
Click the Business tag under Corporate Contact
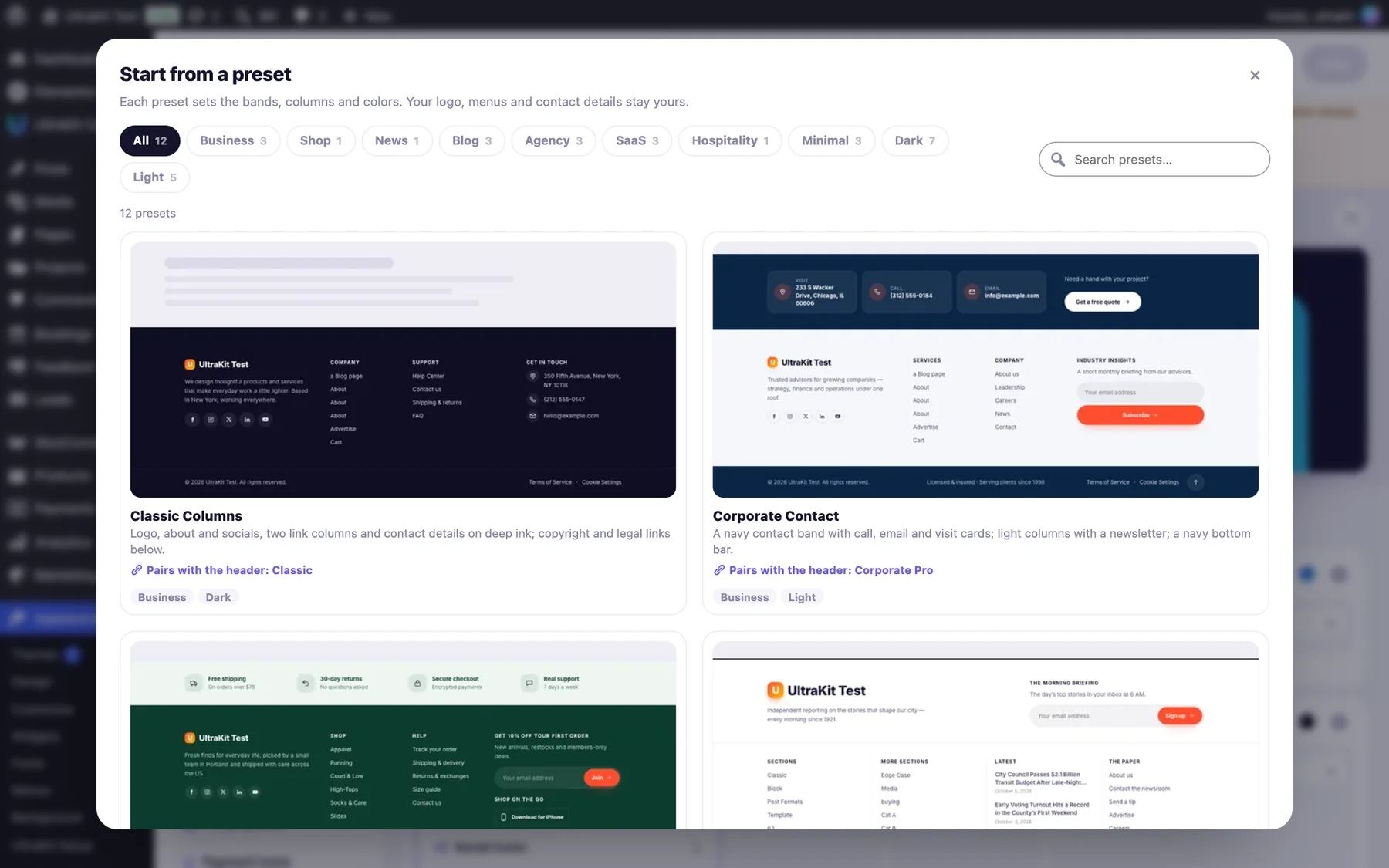click(745, 597)
